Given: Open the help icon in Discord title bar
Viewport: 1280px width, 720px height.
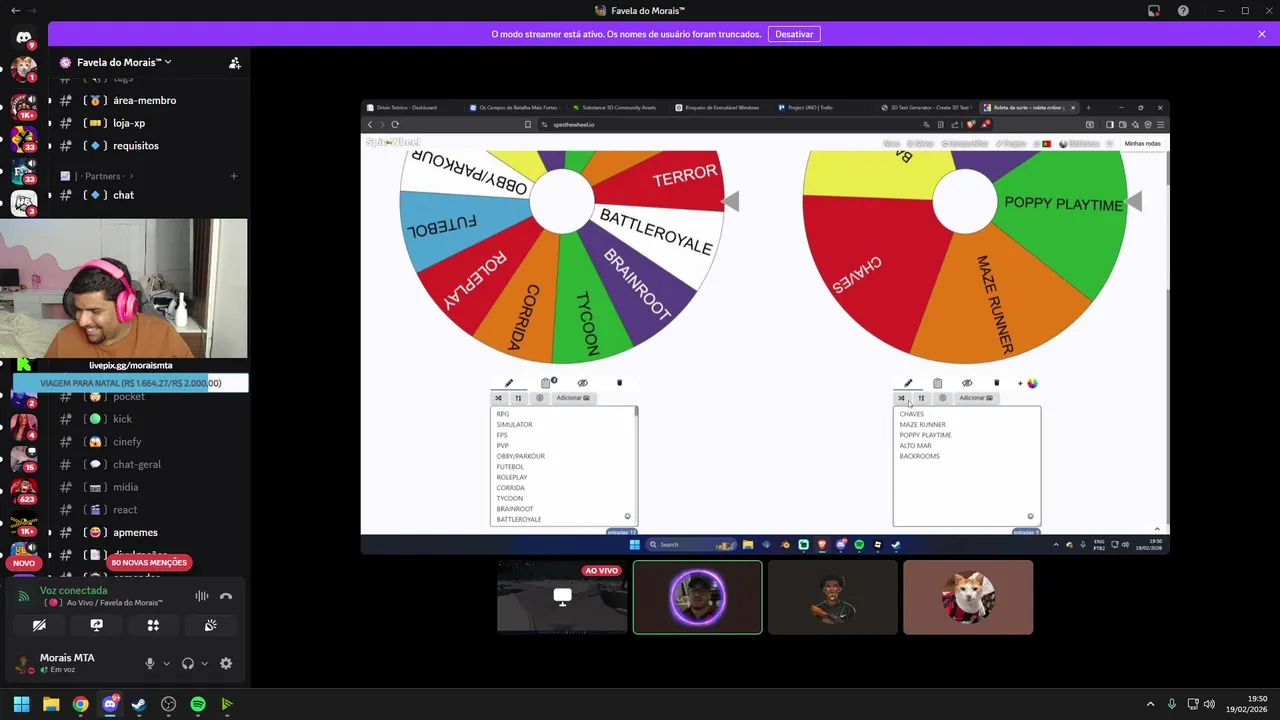Looking at the screenshot, I should 1184,11.
